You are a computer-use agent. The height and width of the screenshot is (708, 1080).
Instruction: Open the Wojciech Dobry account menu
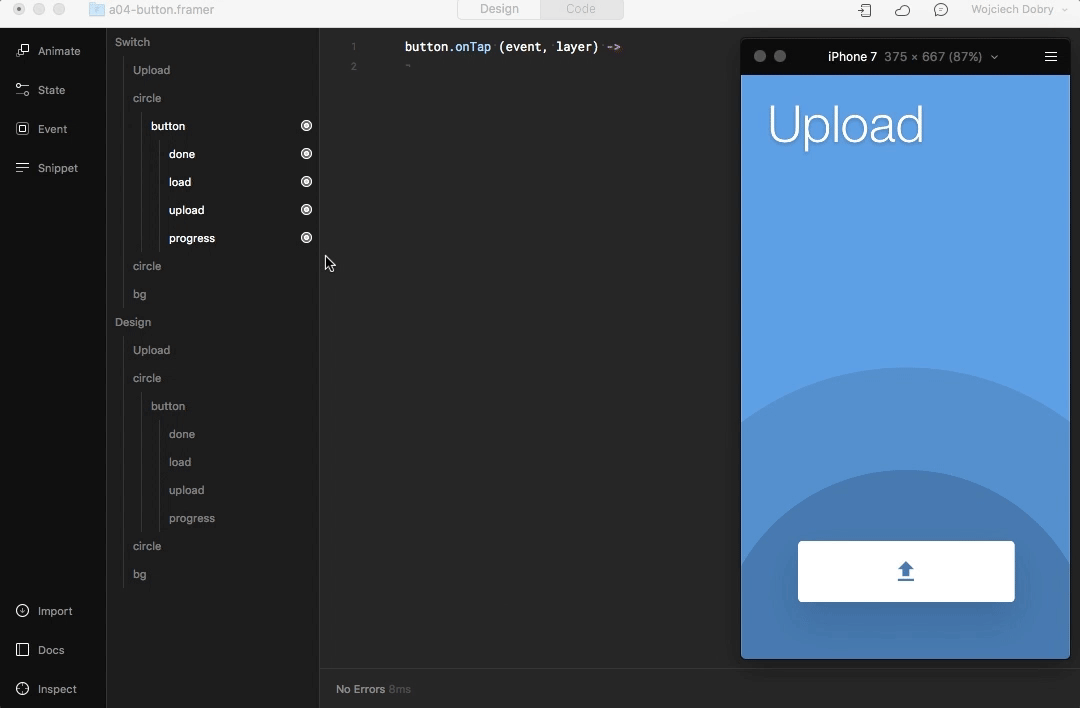point(1019,10)
